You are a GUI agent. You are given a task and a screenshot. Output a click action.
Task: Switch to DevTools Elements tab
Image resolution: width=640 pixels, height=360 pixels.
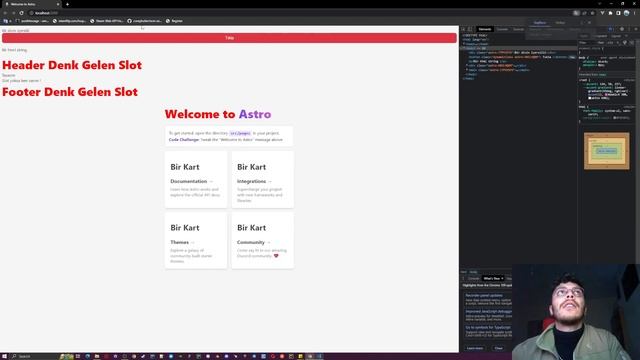tap(485, 29)
